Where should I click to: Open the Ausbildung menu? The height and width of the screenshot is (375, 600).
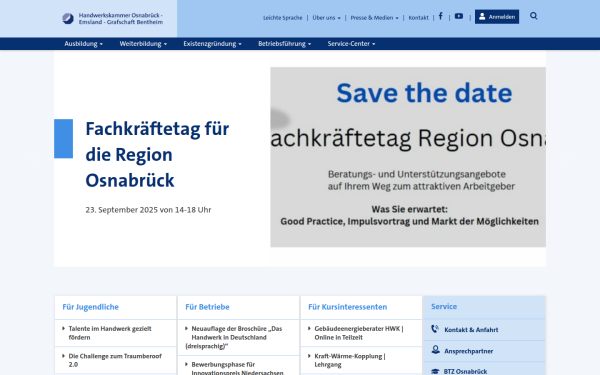click(x=83, y=44)
